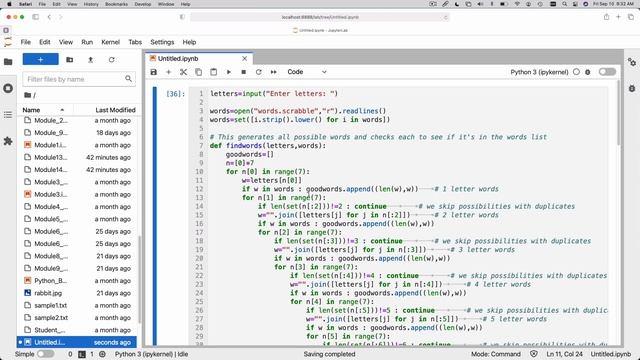Open the extension manager puzzle icon
The height and width of the screenshot is (360, 640).
[8, 141]
